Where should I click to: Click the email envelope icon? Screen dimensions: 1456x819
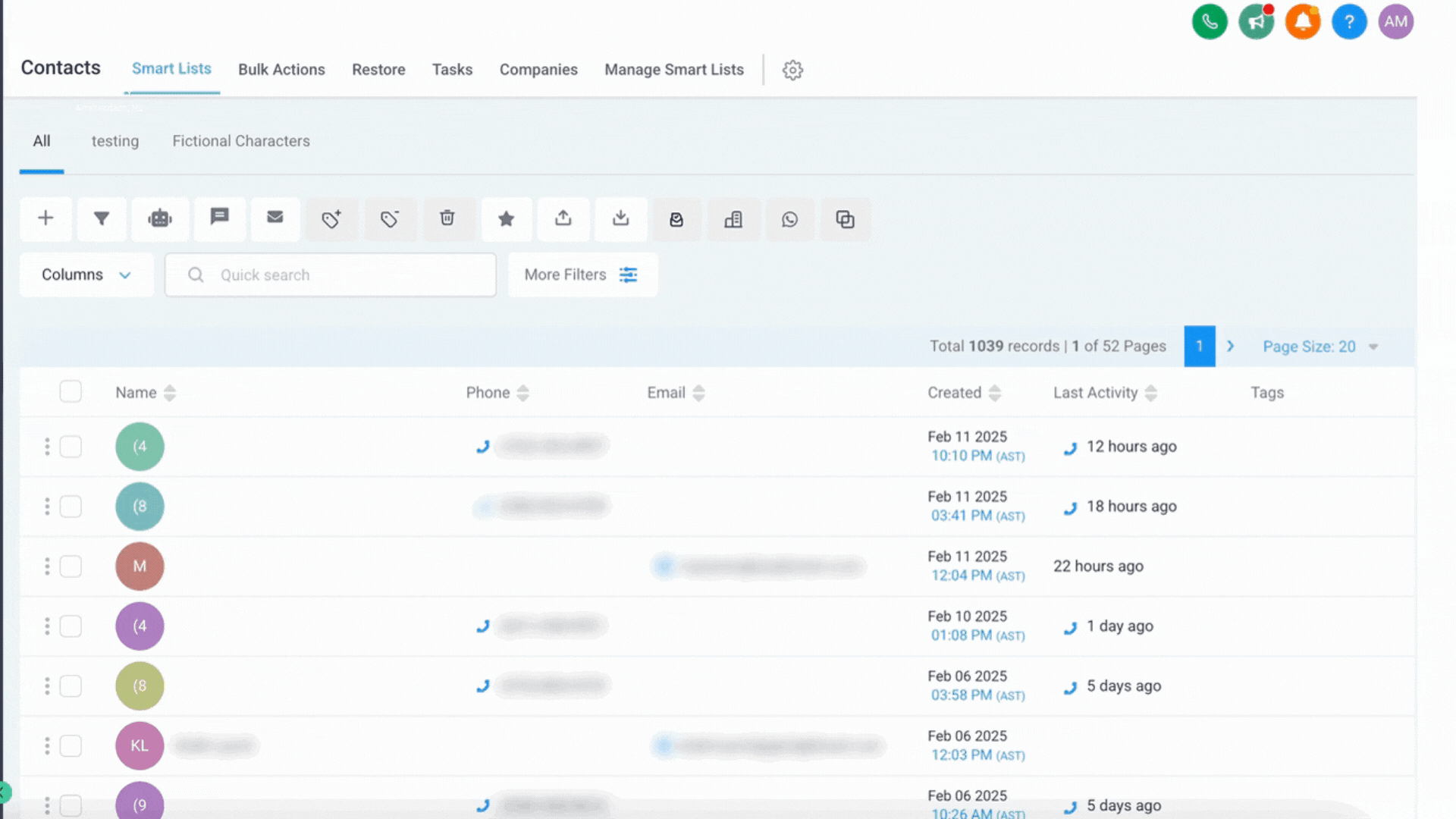coord(275,219)
